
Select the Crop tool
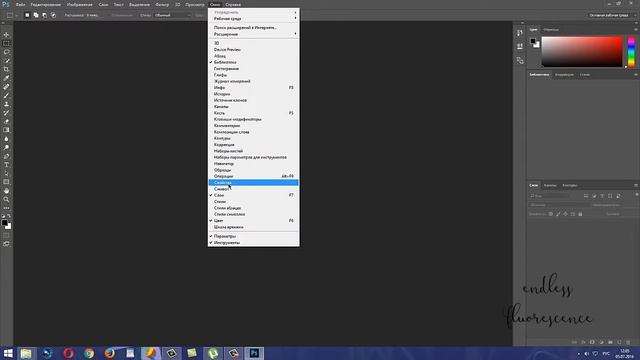(x=6, y=69)
